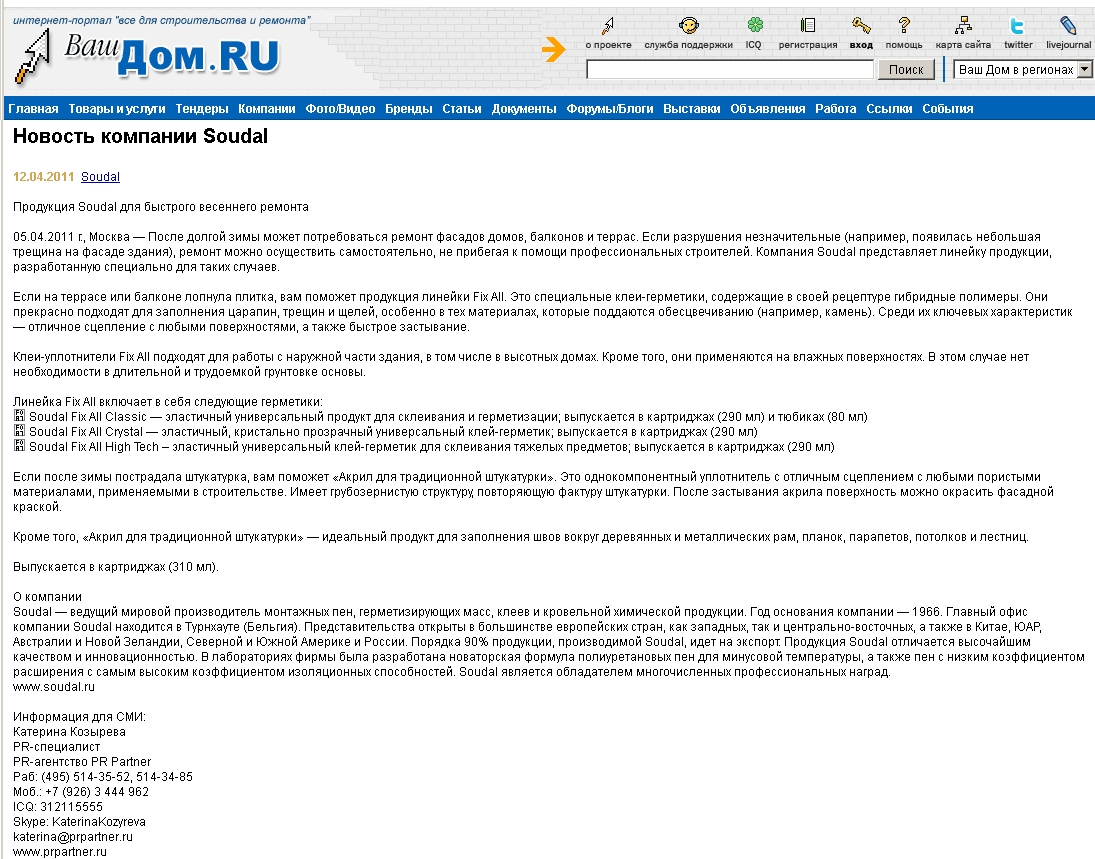
Task: Open support service smiley icon
Action: click(689, 26)
